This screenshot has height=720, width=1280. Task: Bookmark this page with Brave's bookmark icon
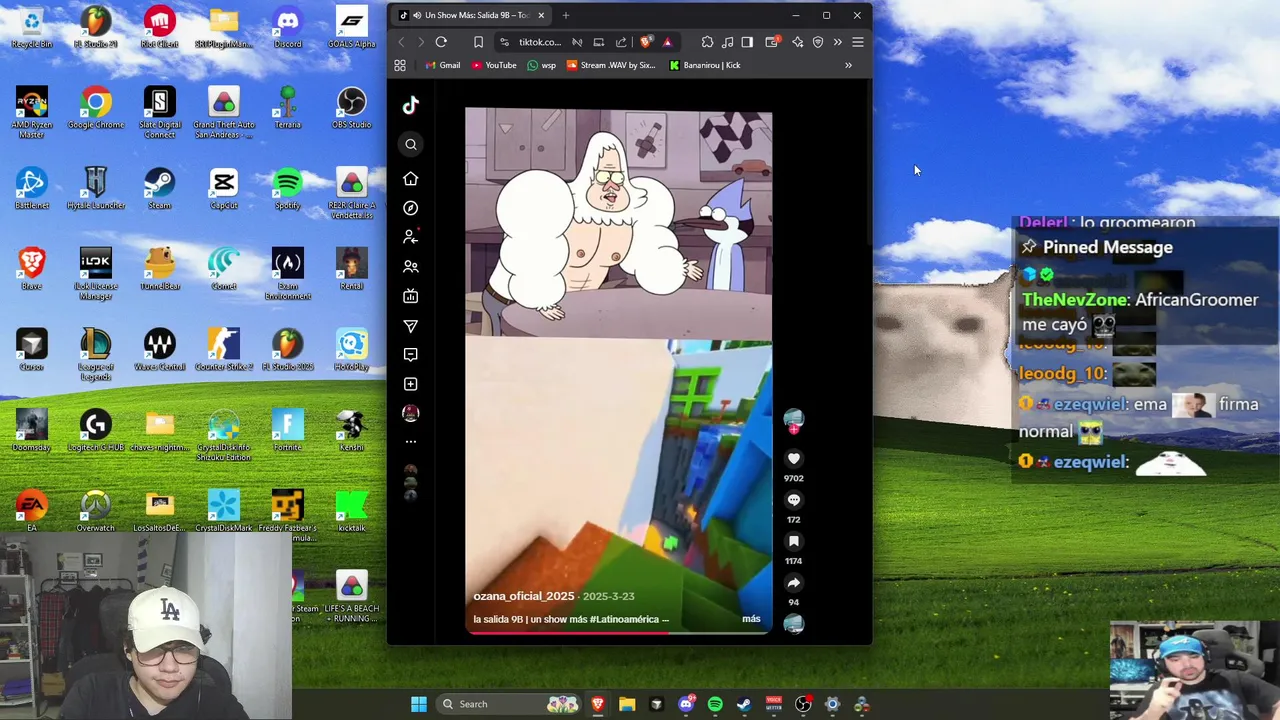pyautogui.click(x=478, y=42)
